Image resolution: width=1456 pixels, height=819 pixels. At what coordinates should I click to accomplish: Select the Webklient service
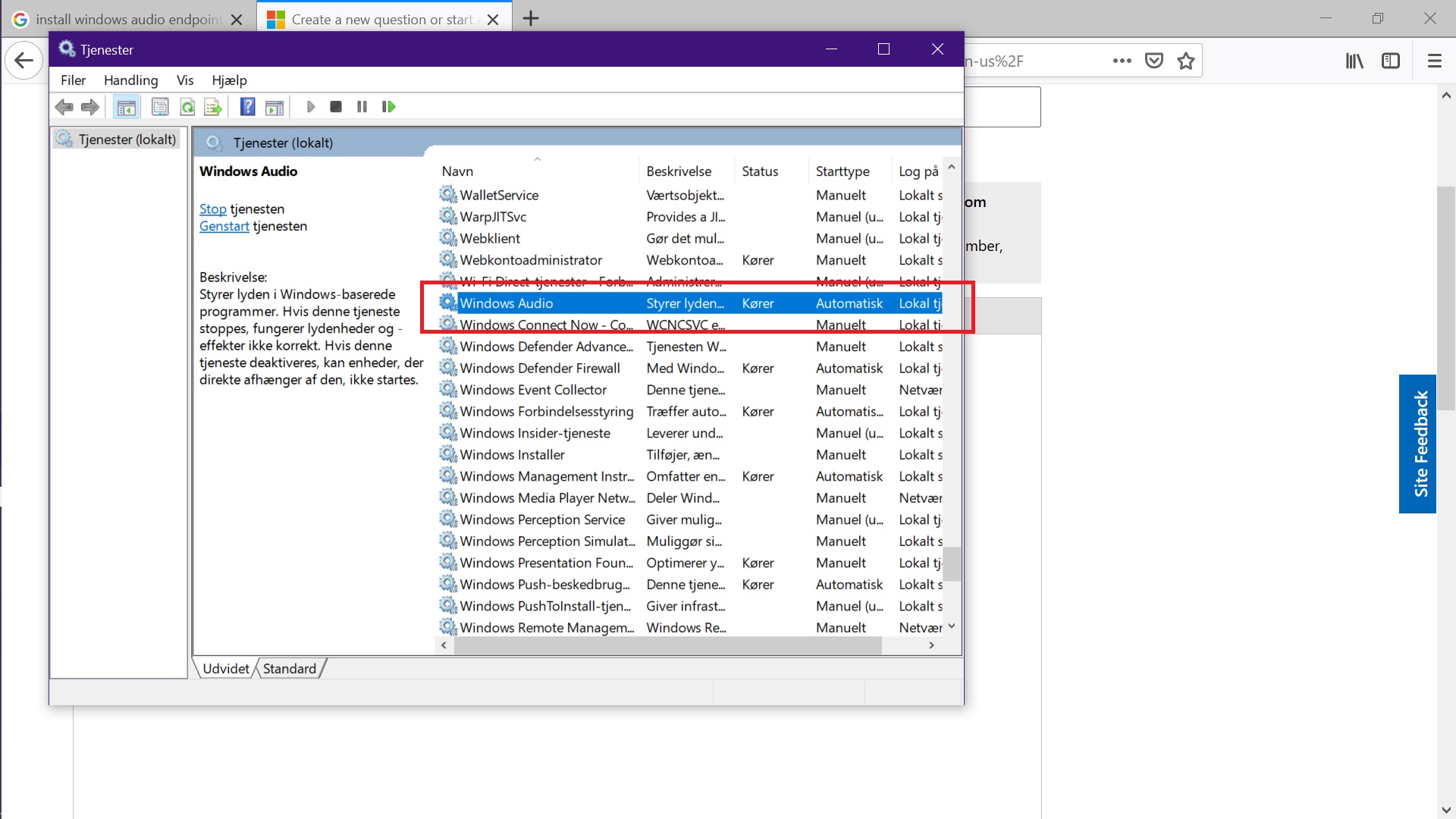point(690,239)
